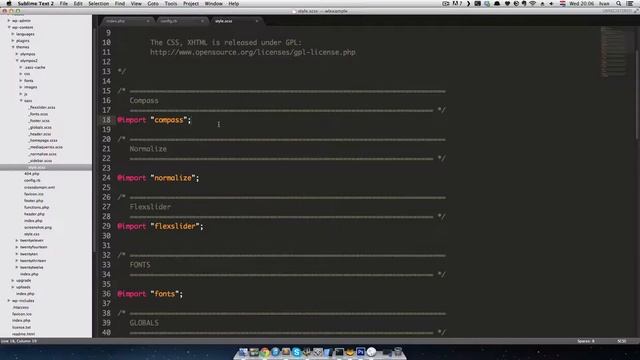Open the Trash in the dock
This screenshot has height=360, width=640.
(398, 352)
